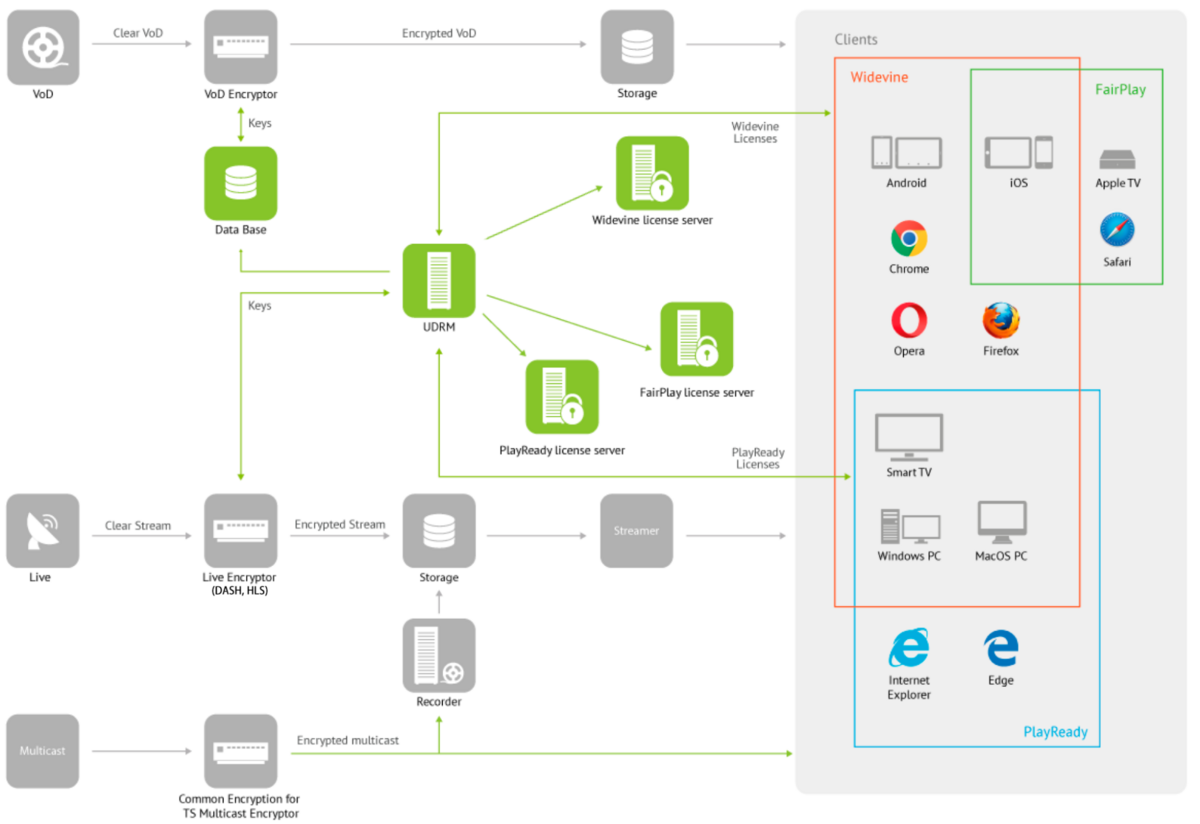Image resolution: width=1200 pixels, height=824 pixels.
Task: Click the UDRM caption text
Action: pyautogui.click(x=439, y=327)
